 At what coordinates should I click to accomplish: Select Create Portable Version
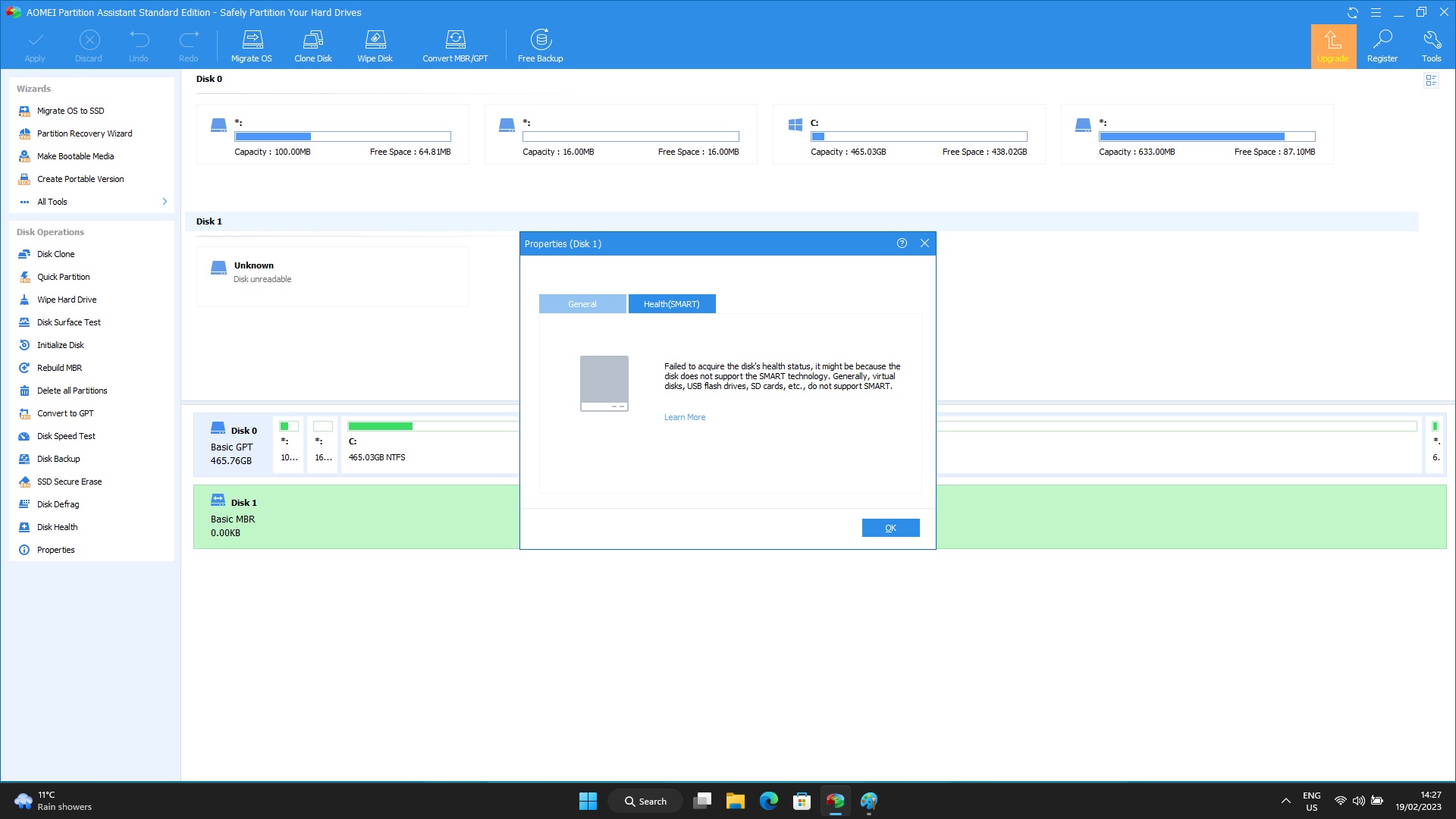pos(80,179)
